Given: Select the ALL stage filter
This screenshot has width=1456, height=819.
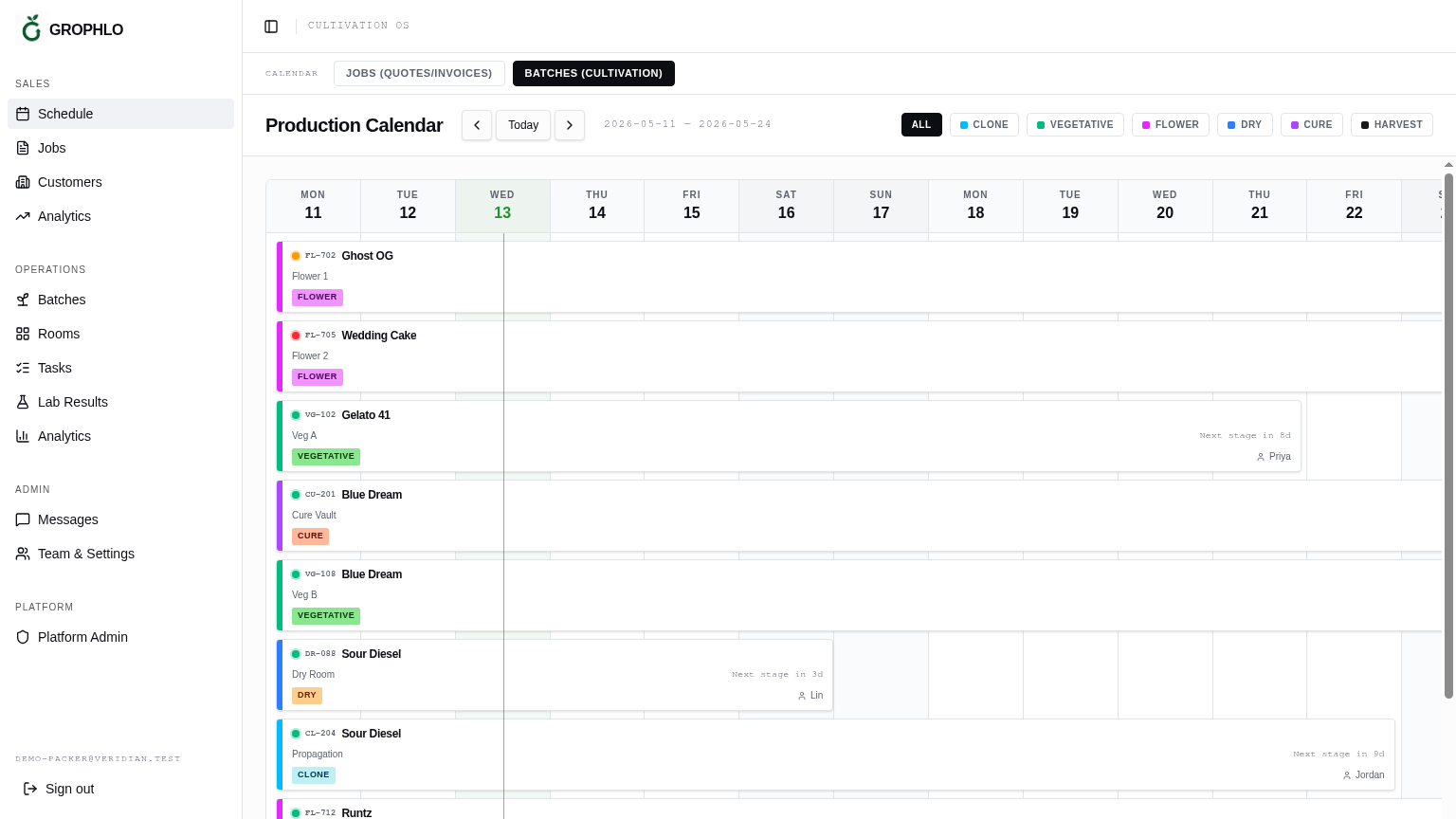Looking at the screenshot, I should [x=921, y=125].
